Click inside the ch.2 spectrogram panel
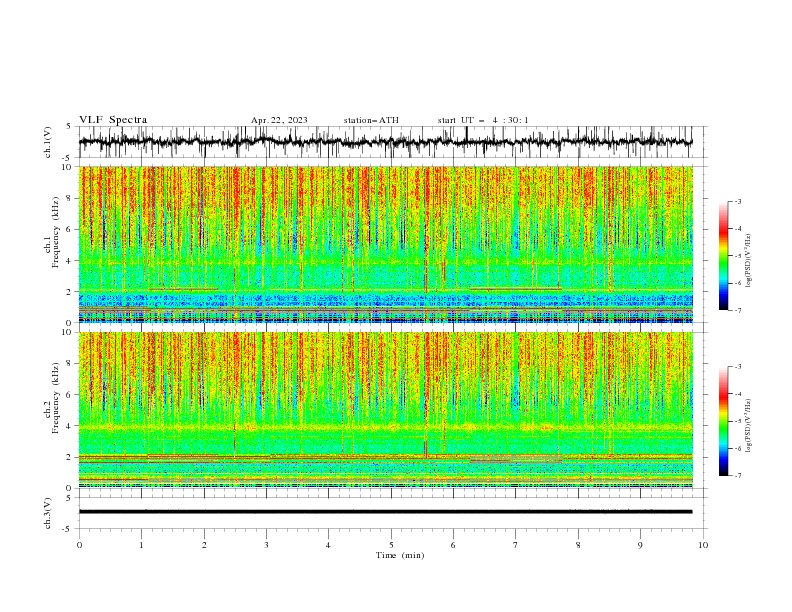792x612 pixels. (385, 410)
